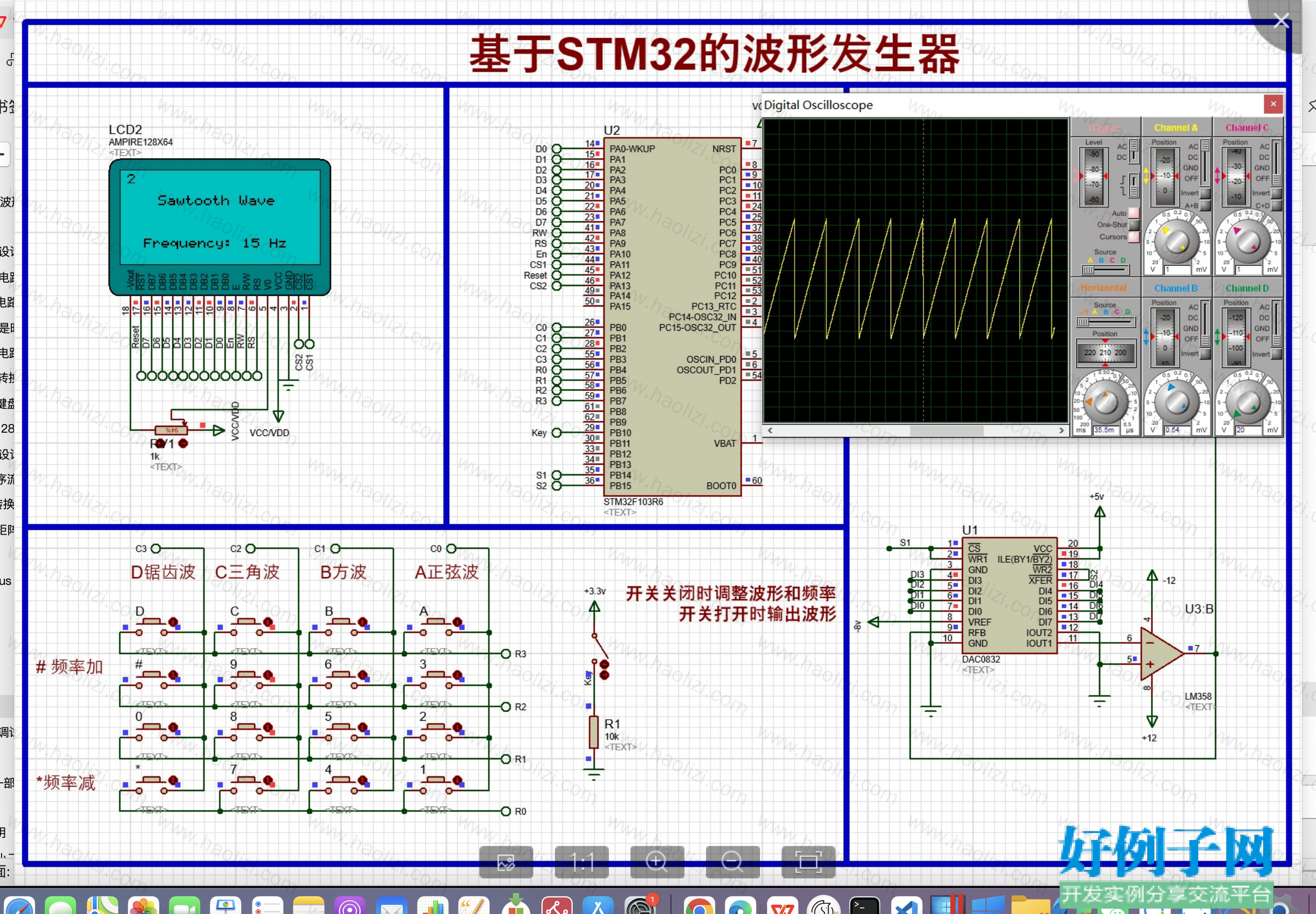Click the edit image icon in viewer toolbar

tap(506, 861)
